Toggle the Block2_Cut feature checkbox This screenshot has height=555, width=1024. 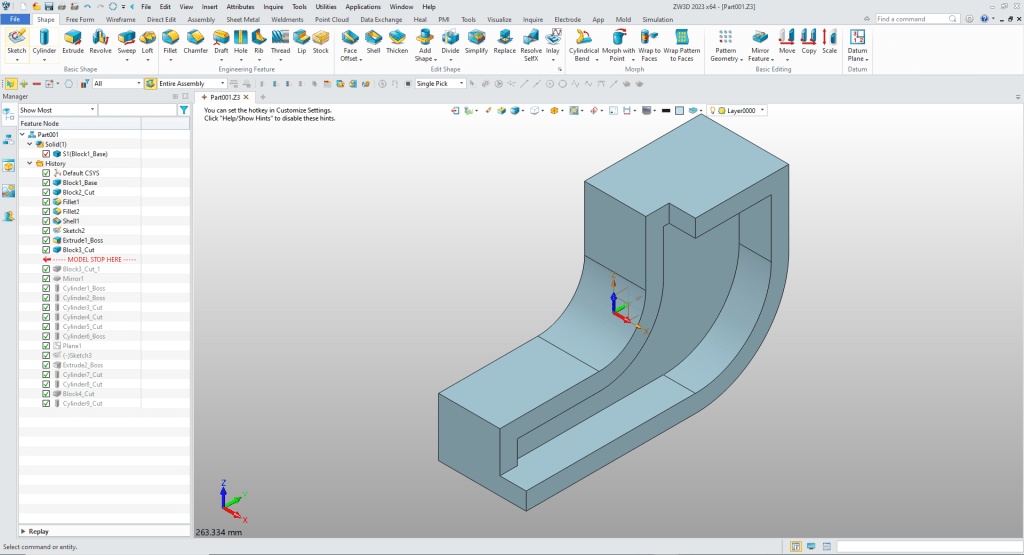click(x=46, y=192)
